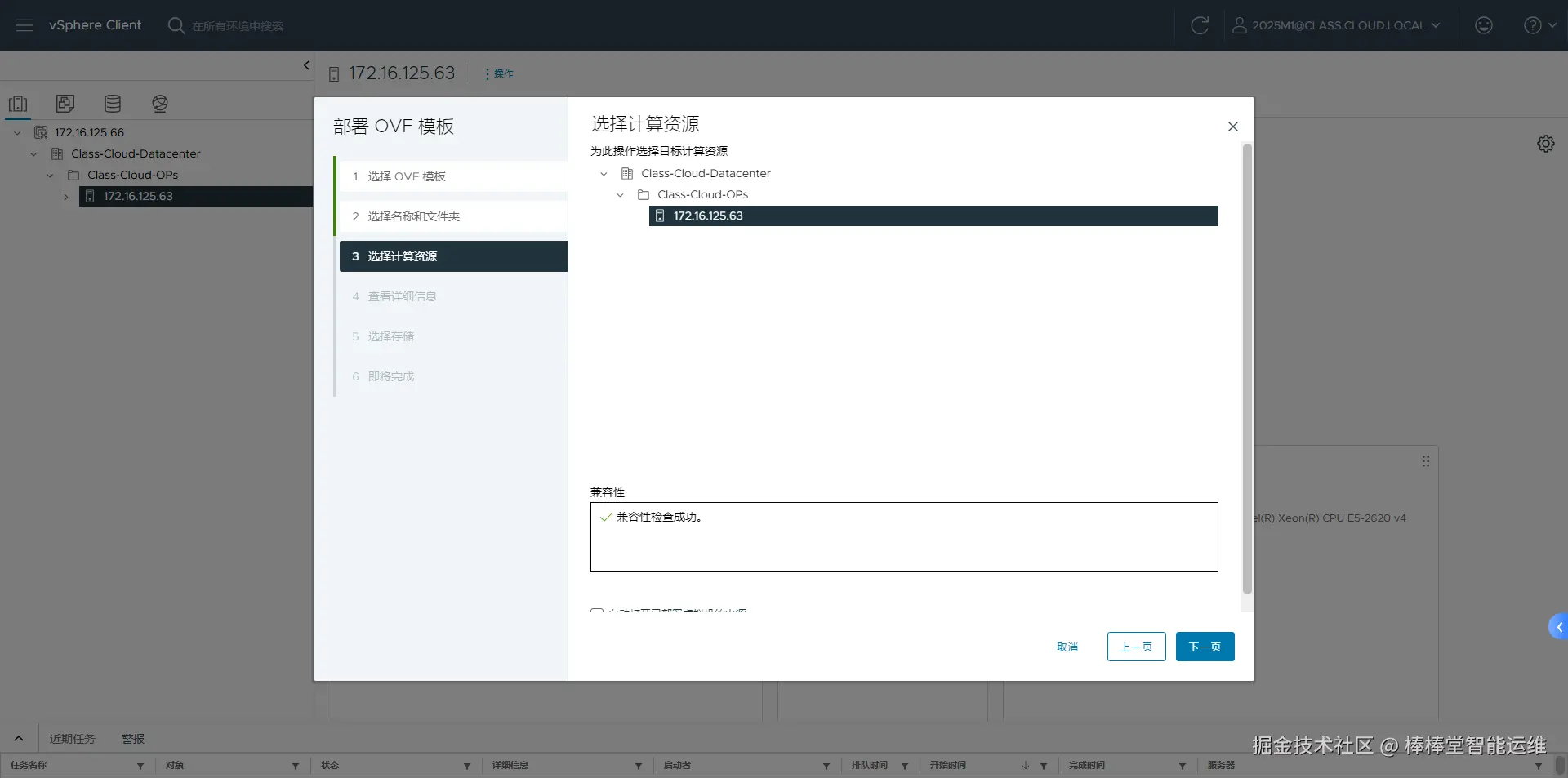Go to step 1 选择 OVF 模板

point(453,176)
